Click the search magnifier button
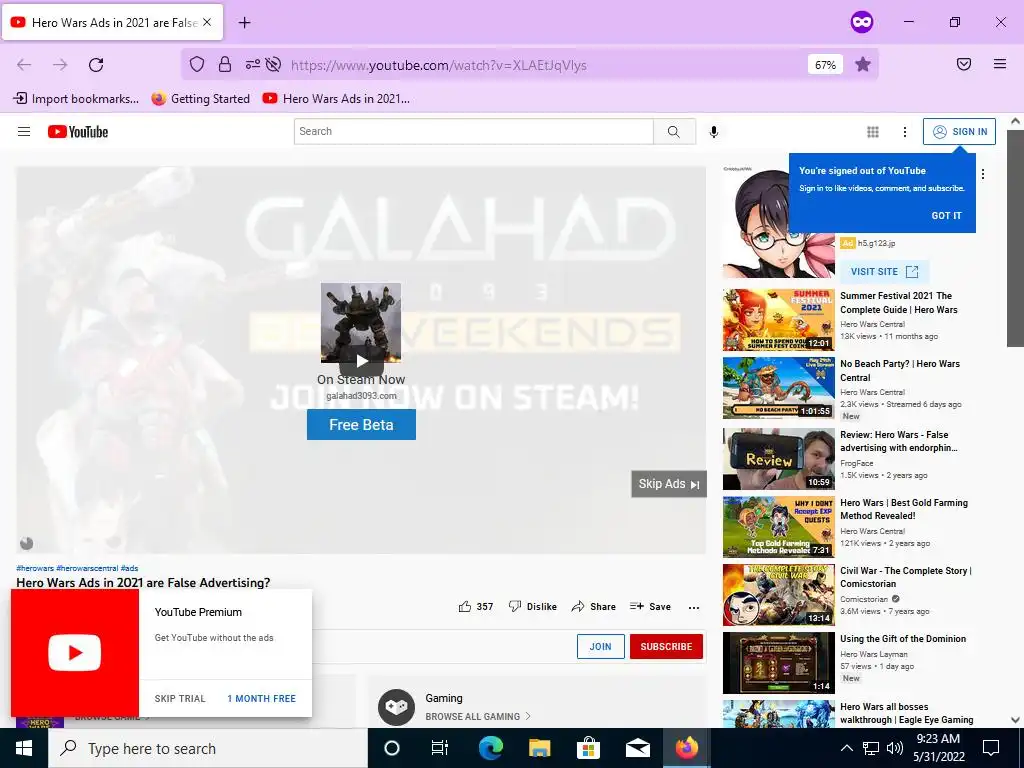The image size is (1024, 768). 674,131
